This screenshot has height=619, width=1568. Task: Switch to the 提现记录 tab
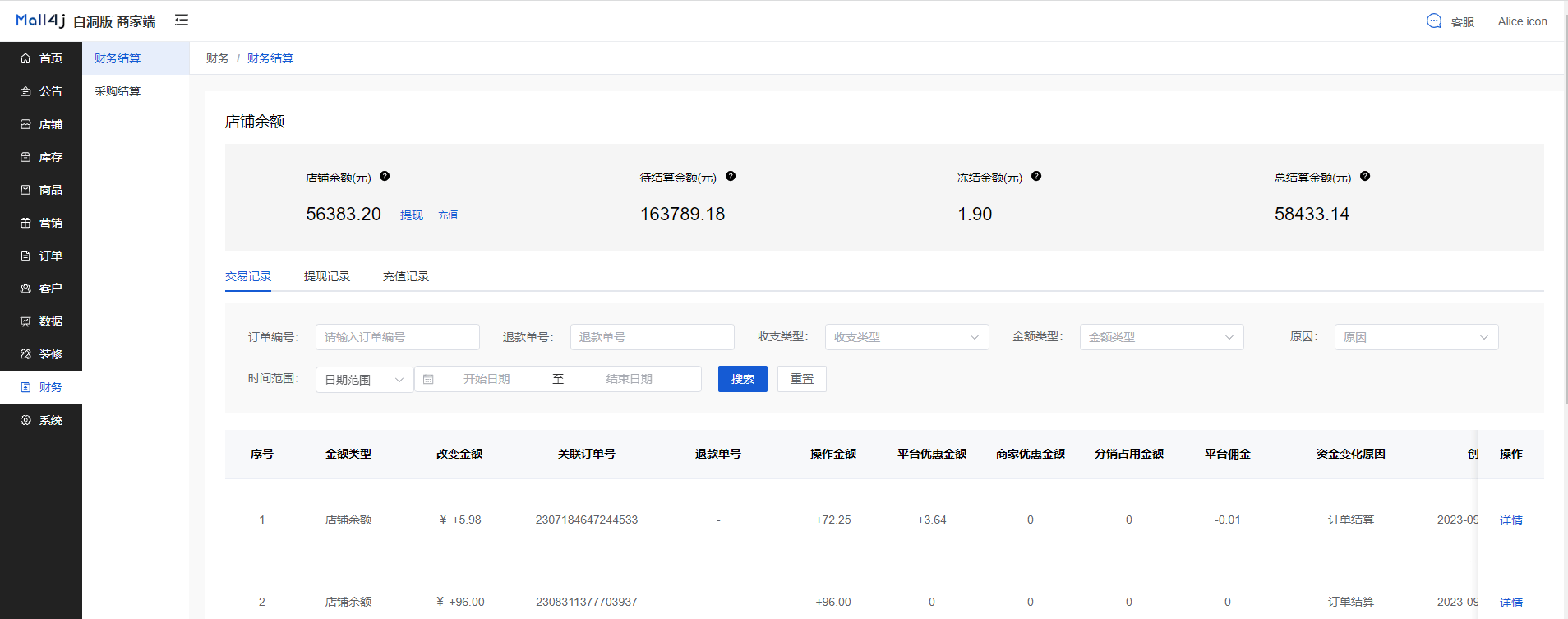pyautogui.click(x=327, y=276)
